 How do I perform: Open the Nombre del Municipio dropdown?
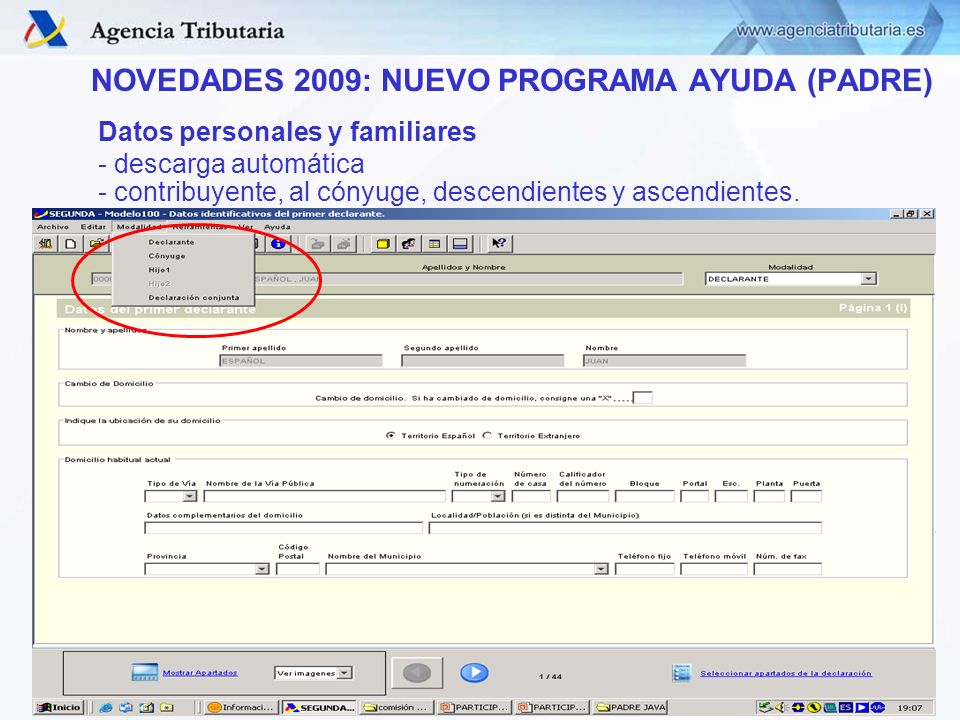click(x=601, y=569)
